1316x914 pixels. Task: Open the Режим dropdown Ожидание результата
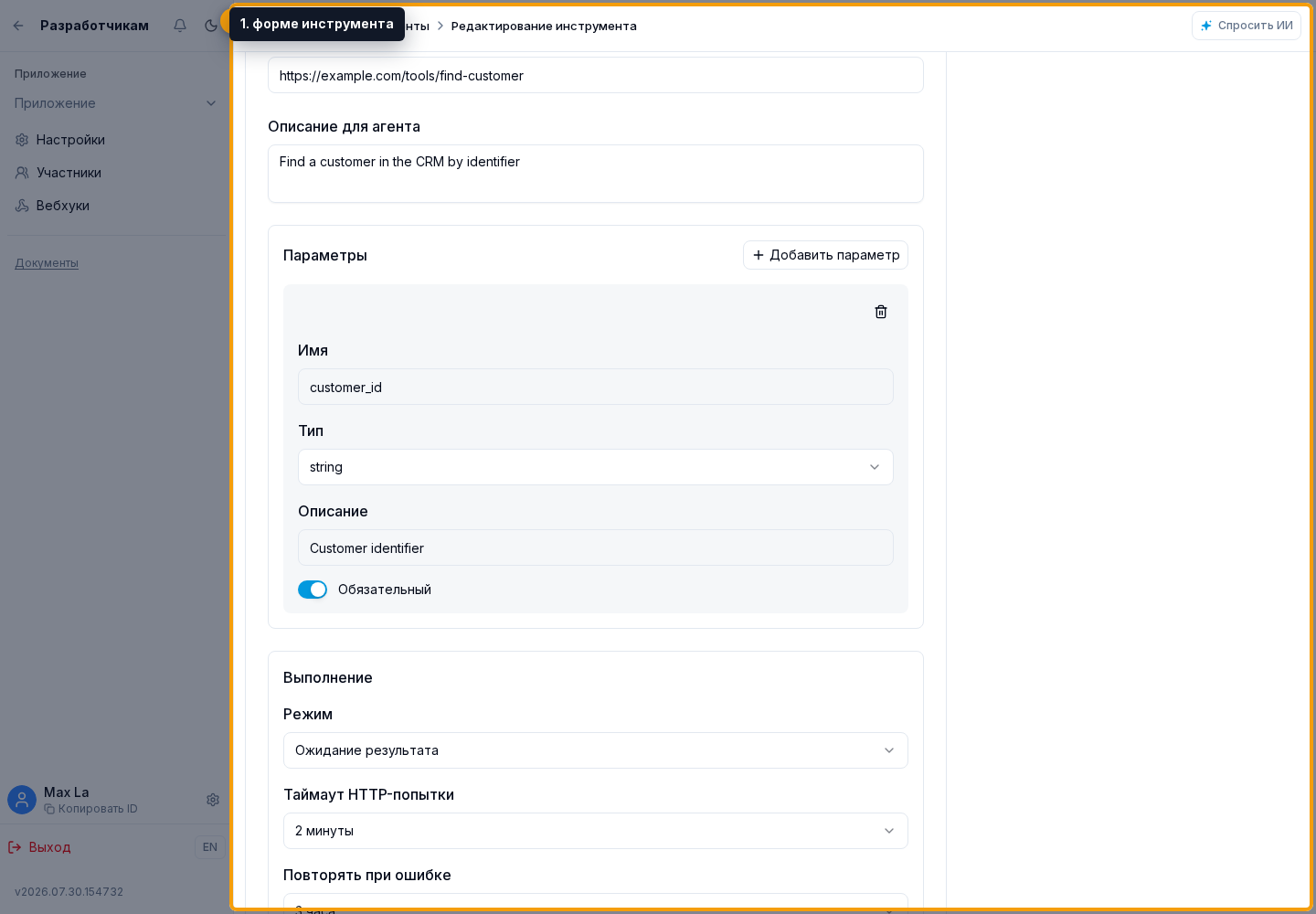596,750
